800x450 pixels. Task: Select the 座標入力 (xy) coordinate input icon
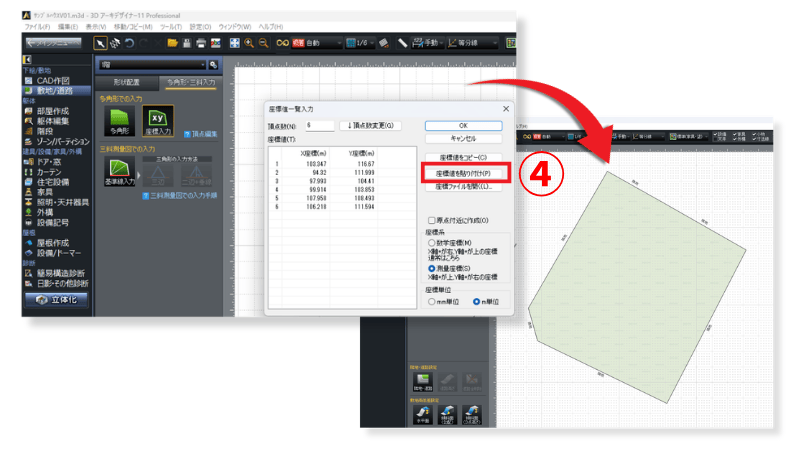pyautogui.click(x=158, y=120)
